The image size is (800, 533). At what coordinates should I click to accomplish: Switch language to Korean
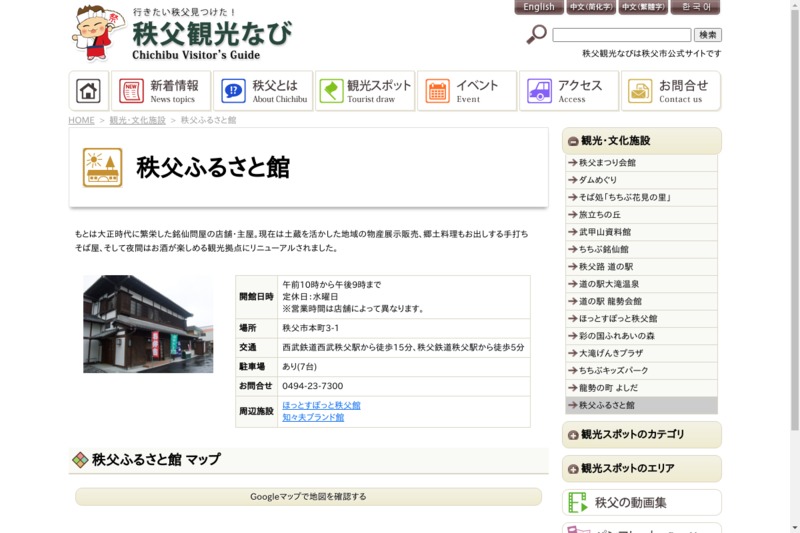695,7
